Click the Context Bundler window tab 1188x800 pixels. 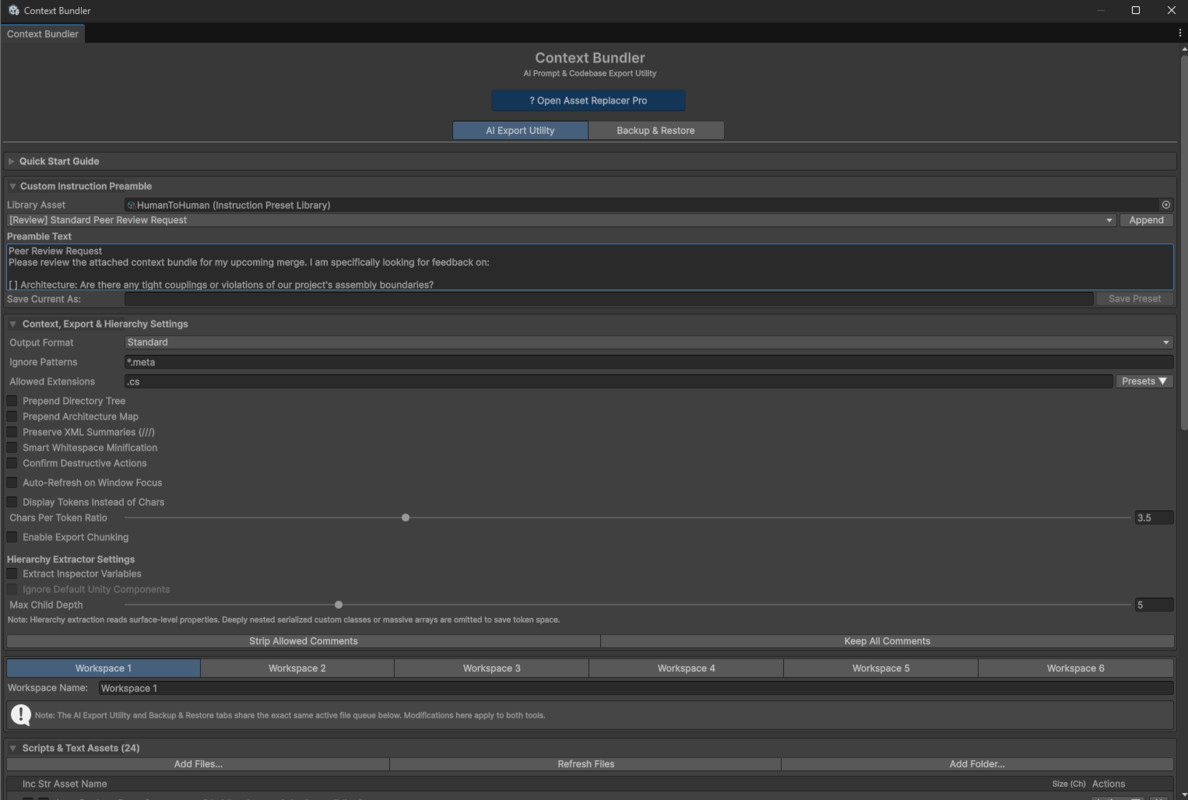(42, 33)
